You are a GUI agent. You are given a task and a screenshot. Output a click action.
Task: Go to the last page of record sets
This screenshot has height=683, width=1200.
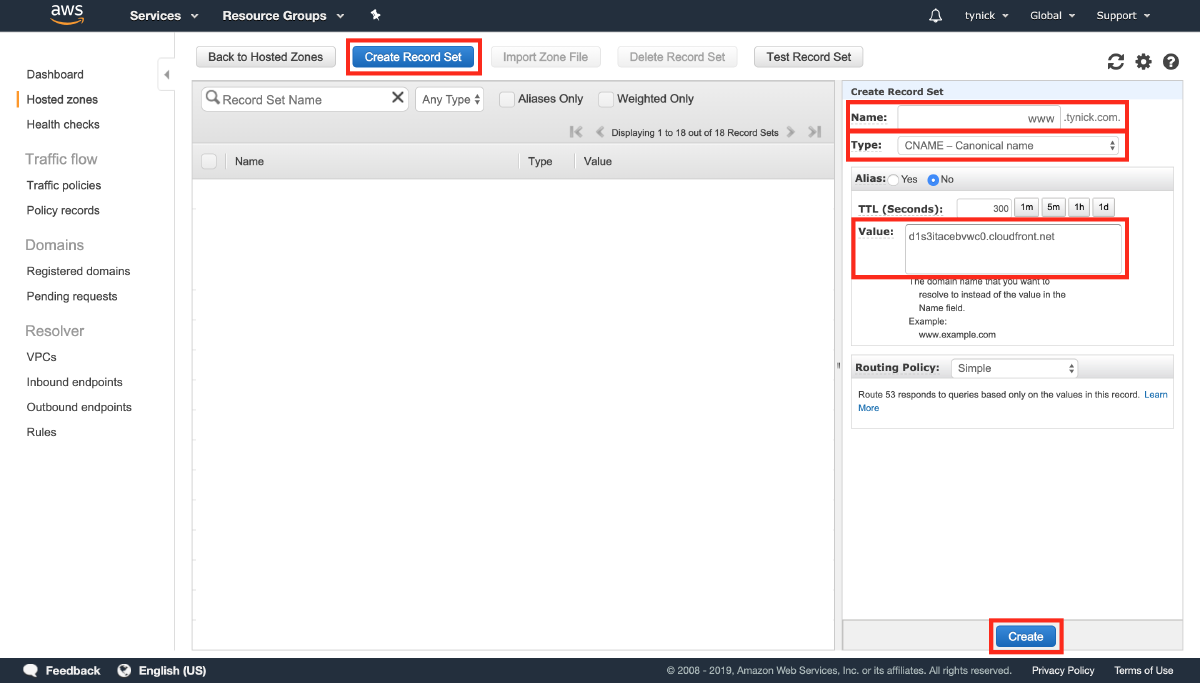pyautogui.click(x=815, y=132)
